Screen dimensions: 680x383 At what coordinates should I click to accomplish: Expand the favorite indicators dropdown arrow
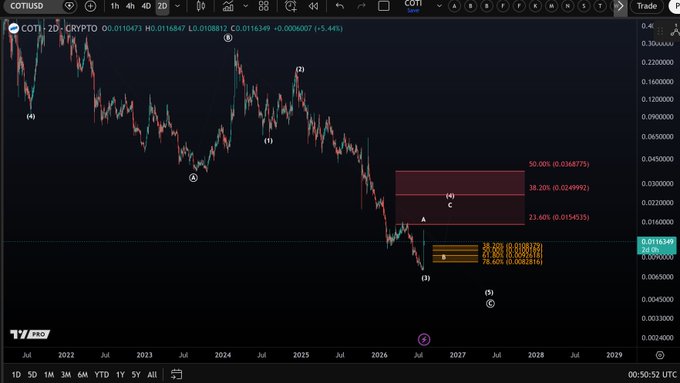(x=245, y=6)
